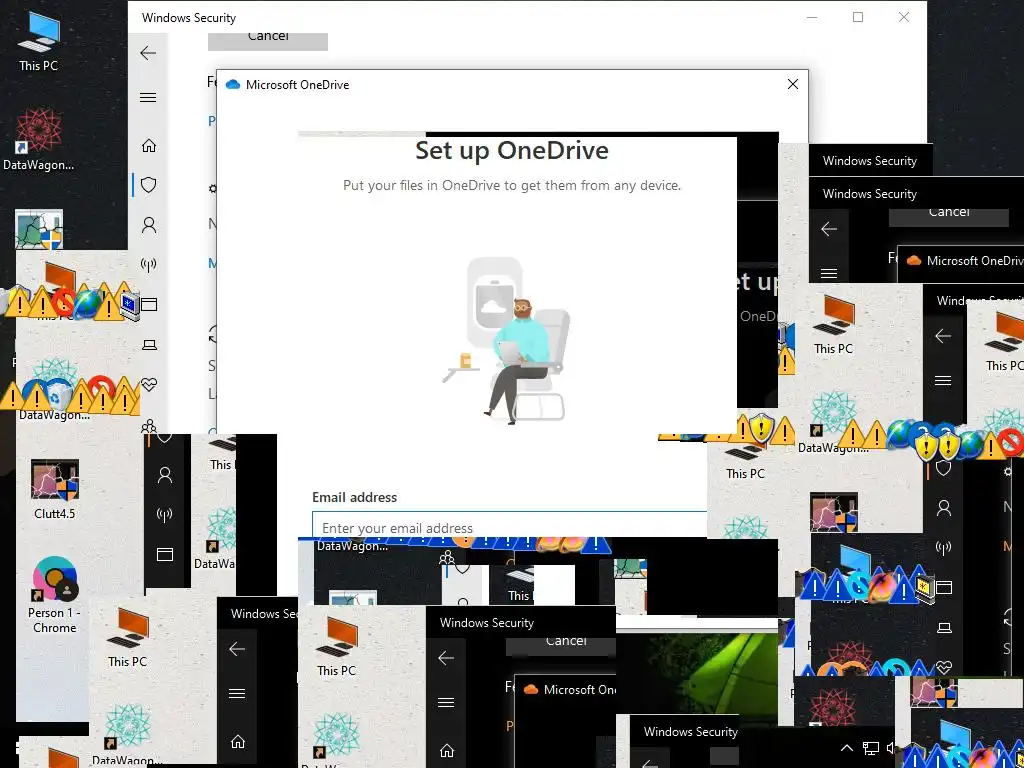Select the Clutt4.5 desktop icon

(55, 489)
